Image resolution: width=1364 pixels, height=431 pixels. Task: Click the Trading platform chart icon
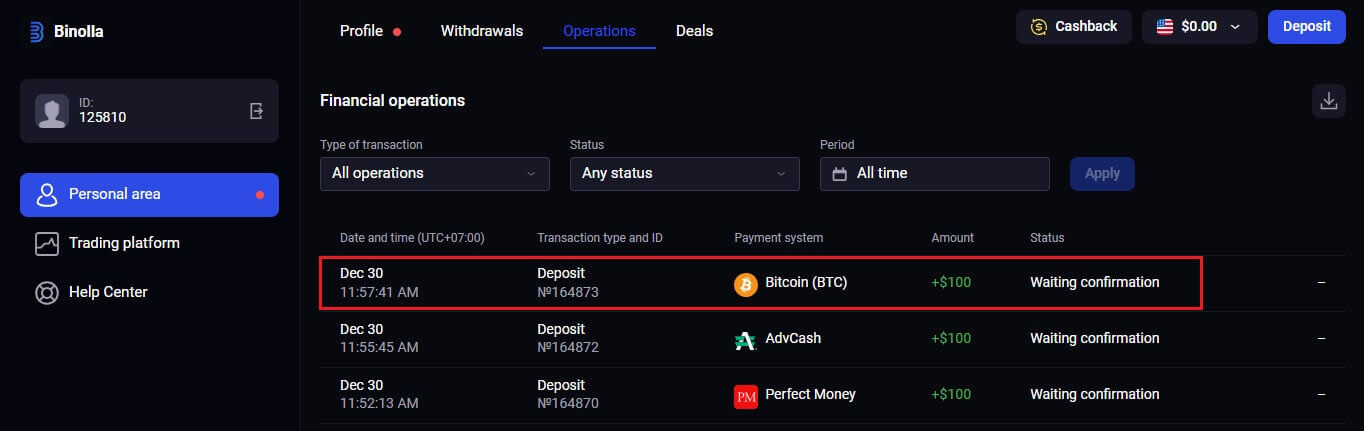[x=46, y=244]
